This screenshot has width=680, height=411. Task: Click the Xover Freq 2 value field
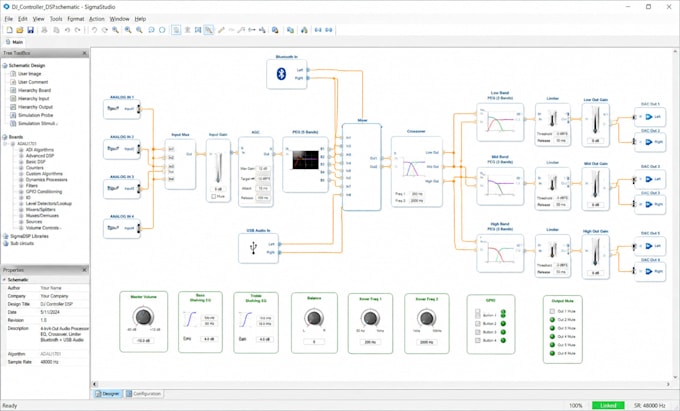[426, 342]
